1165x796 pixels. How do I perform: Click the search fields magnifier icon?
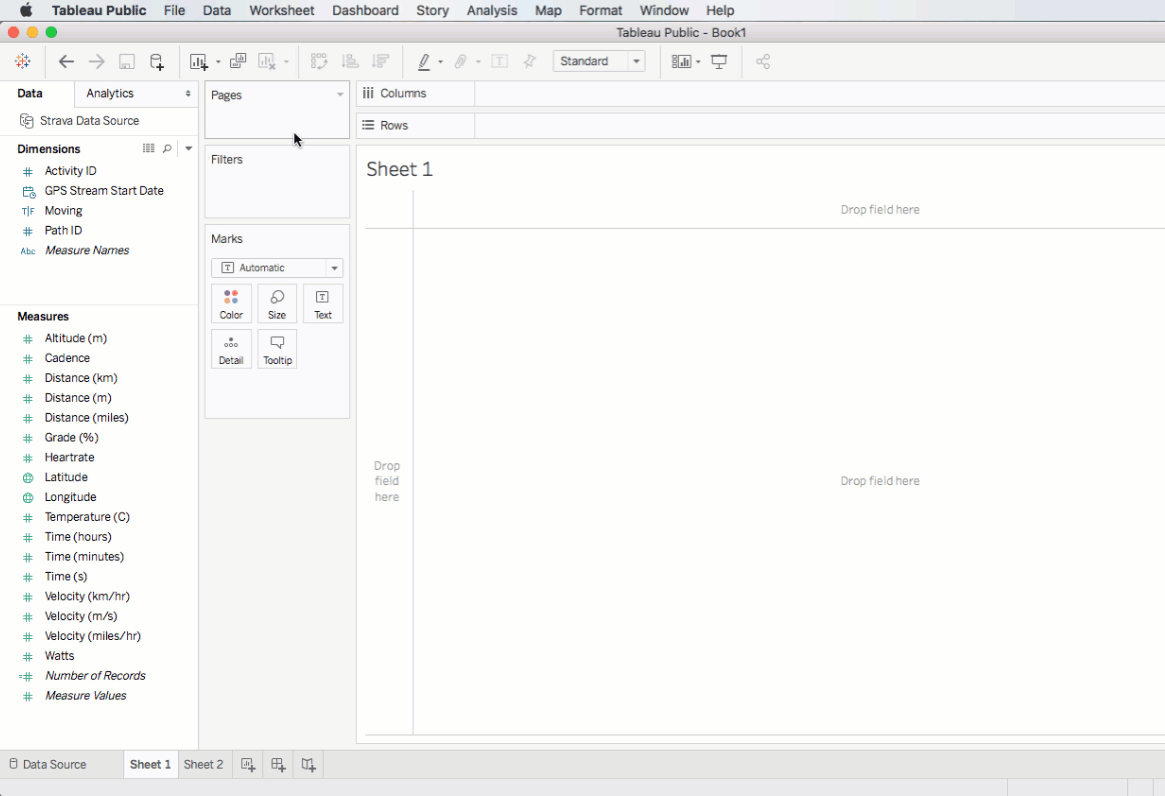point(167,149)
